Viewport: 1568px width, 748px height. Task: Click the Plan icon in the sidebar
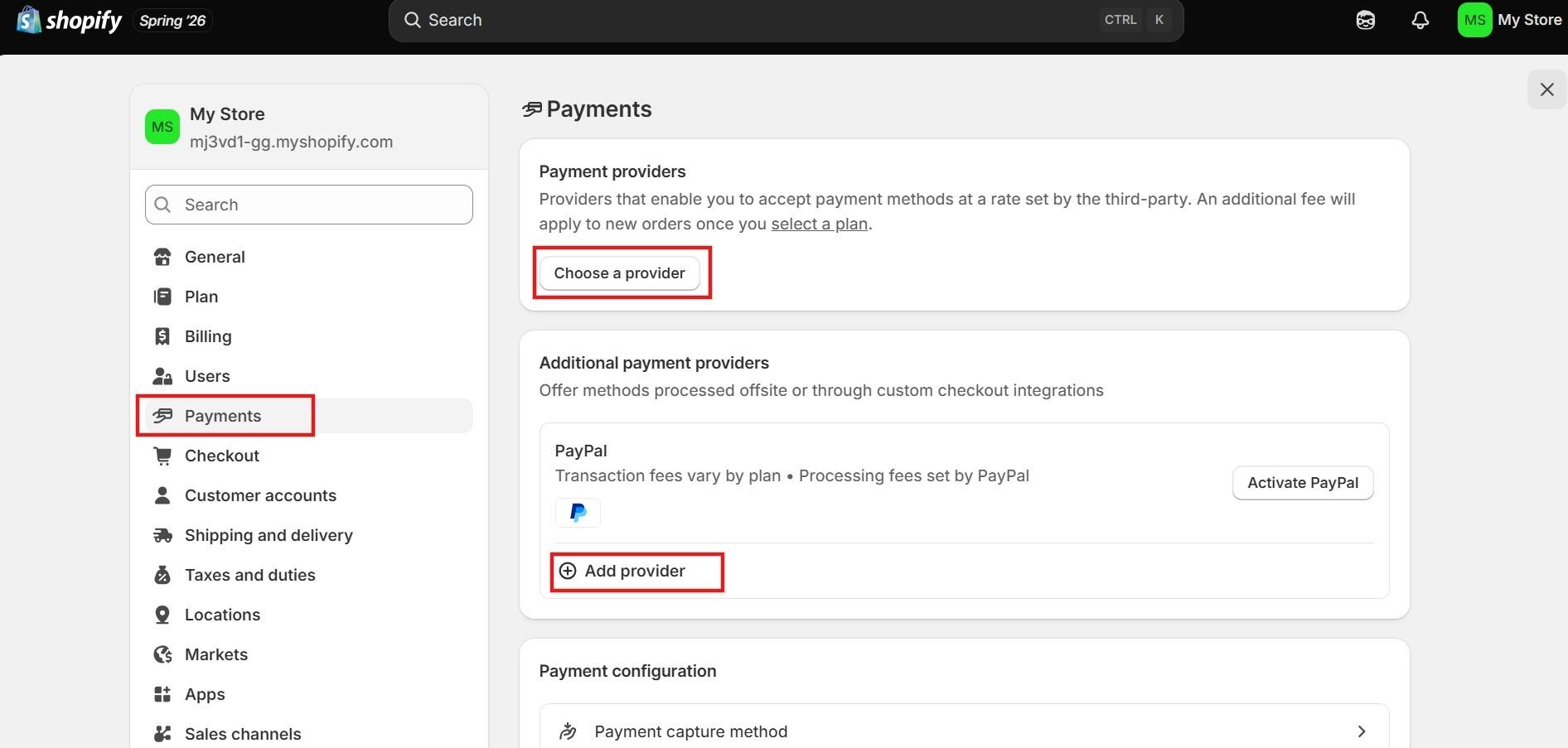[162, 297]
